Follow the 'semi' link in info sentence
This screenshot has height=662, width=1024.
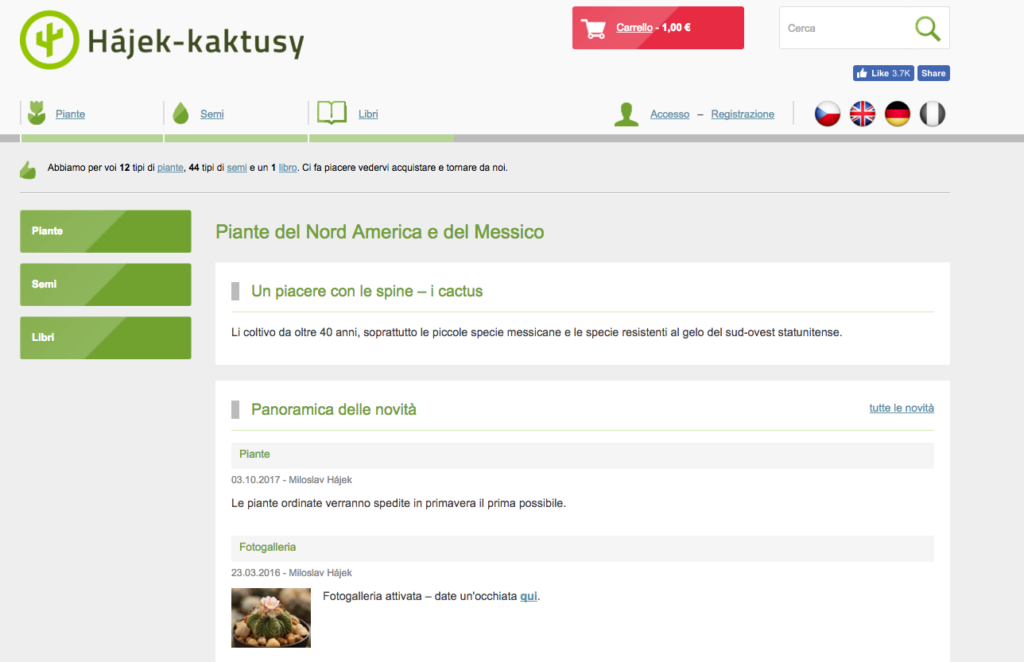236,168
